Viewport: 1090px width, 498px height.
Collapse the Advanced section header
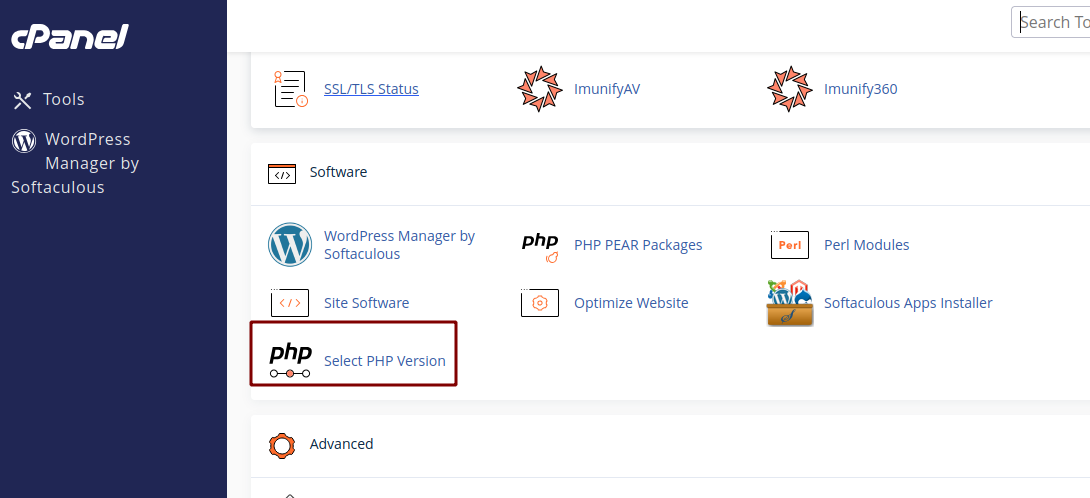pyautogui.click(x=670, y=445)
